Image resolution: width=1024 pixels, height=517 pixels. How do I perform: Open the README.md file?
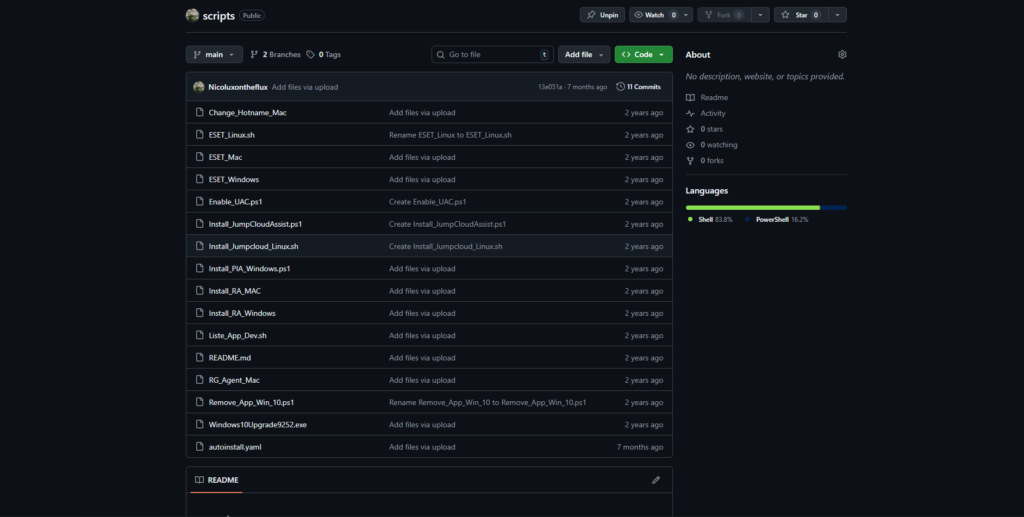click(230, 358)
